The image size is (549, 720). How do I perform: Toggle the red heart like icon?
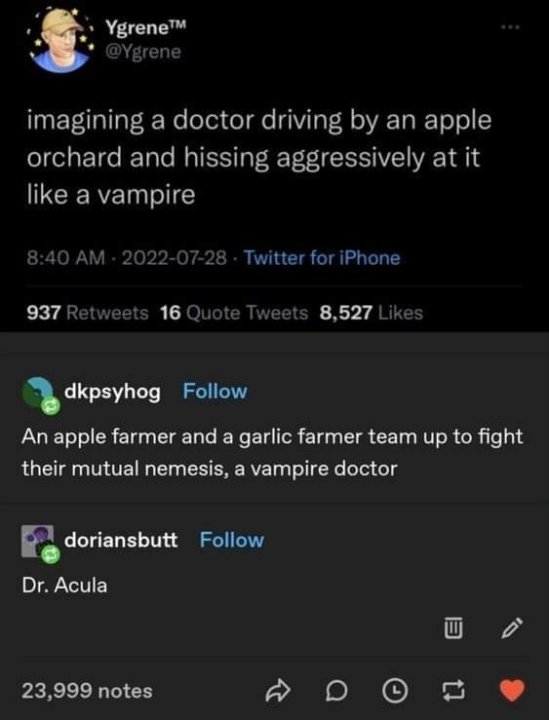[511, 690]
